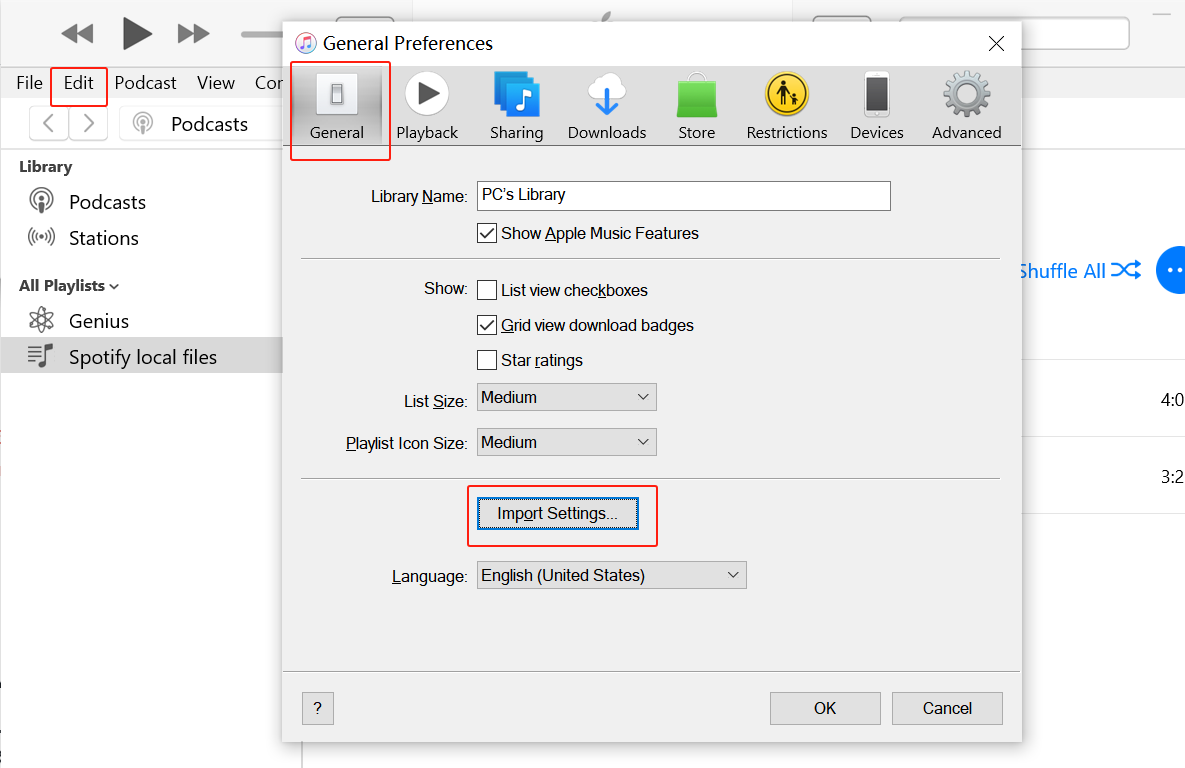This screenshot has height=768, width=1185.
Task: Click the Play button in iTunes
Action: click(x=137, y=34)
